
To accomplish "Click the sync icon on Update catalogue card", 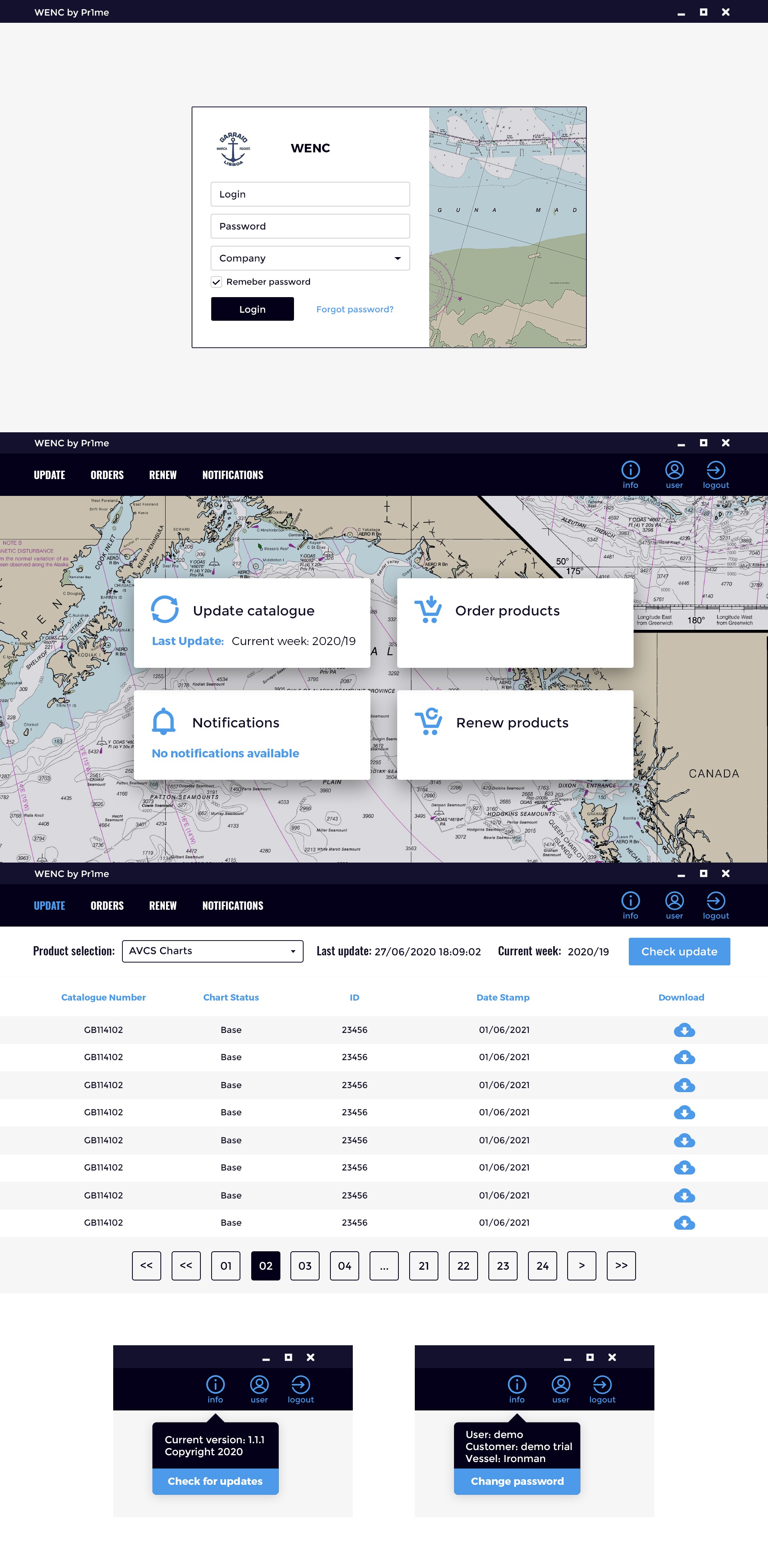I will tap(164, 609).
